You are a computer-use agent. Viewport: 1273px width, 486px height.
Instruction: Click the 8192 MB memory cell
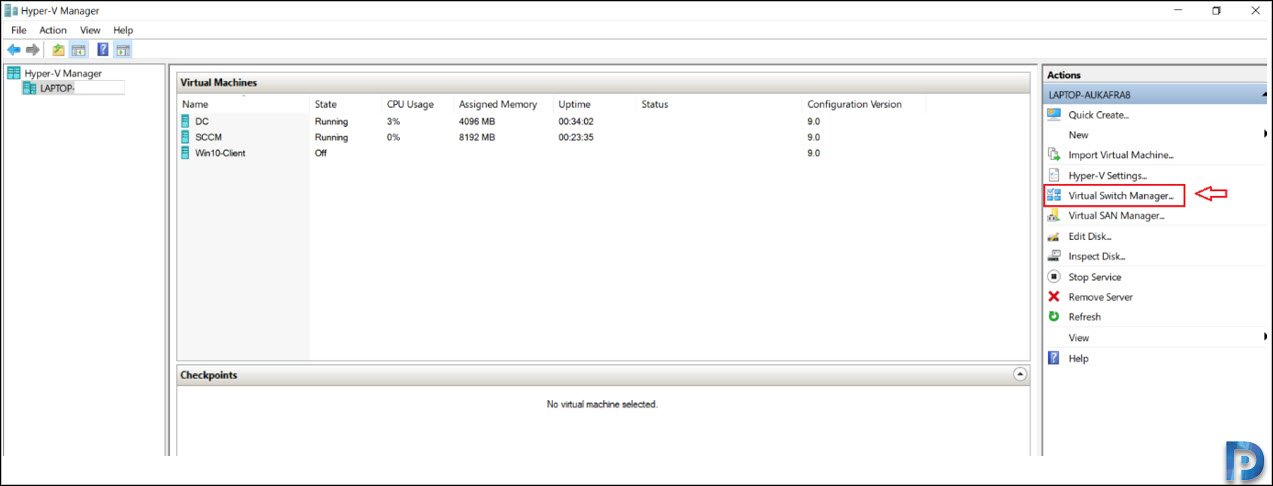pos(477,137)
